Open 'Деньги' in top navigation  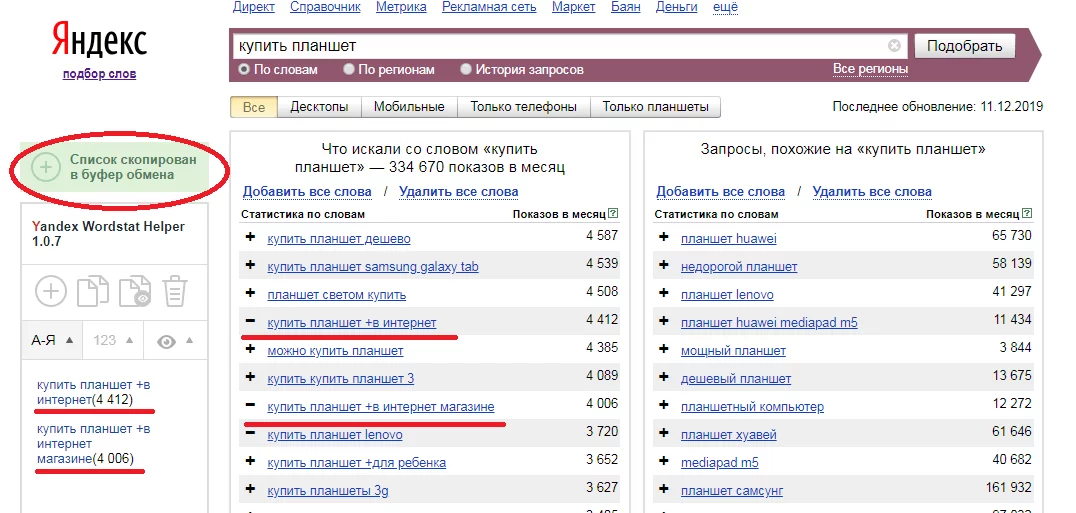(x=677, y=7)
